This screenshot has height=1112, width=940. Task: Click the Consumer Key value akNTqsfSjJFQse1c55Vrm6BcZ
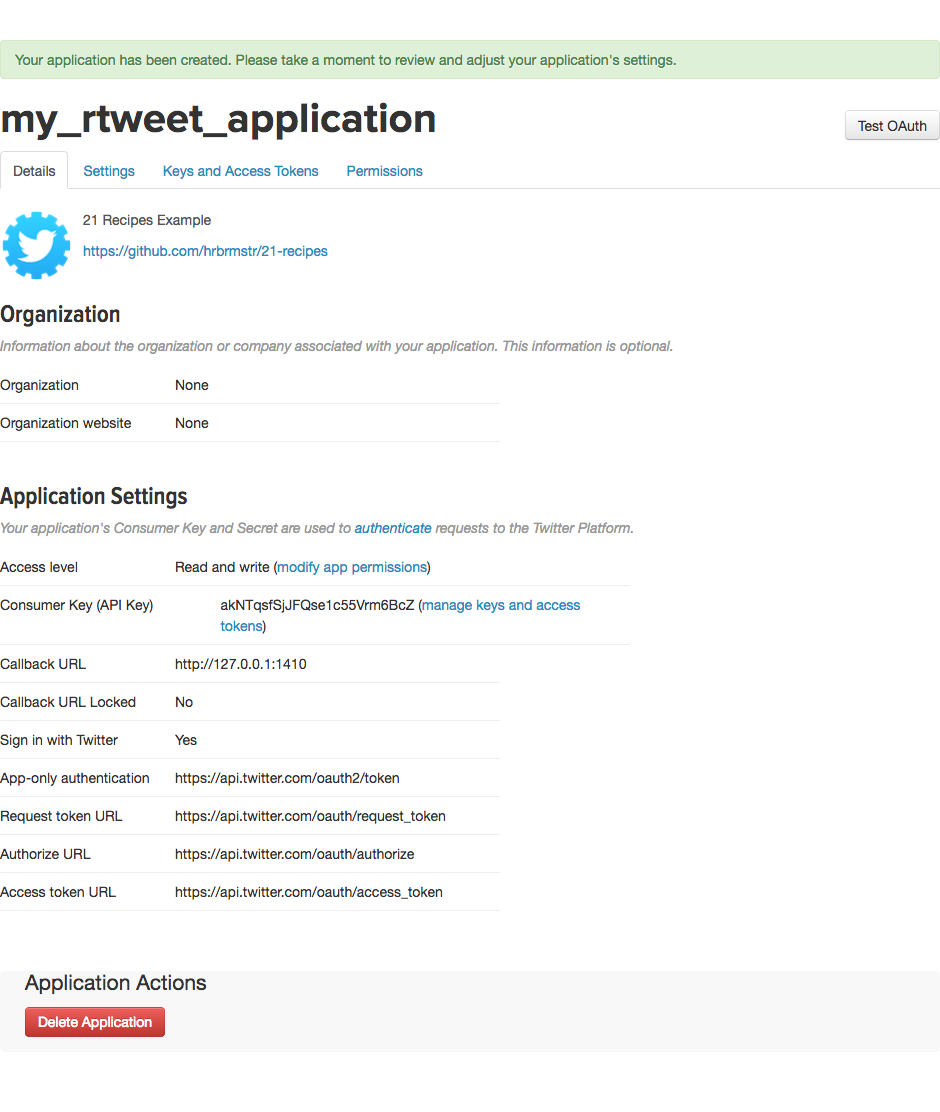[317, 605]
